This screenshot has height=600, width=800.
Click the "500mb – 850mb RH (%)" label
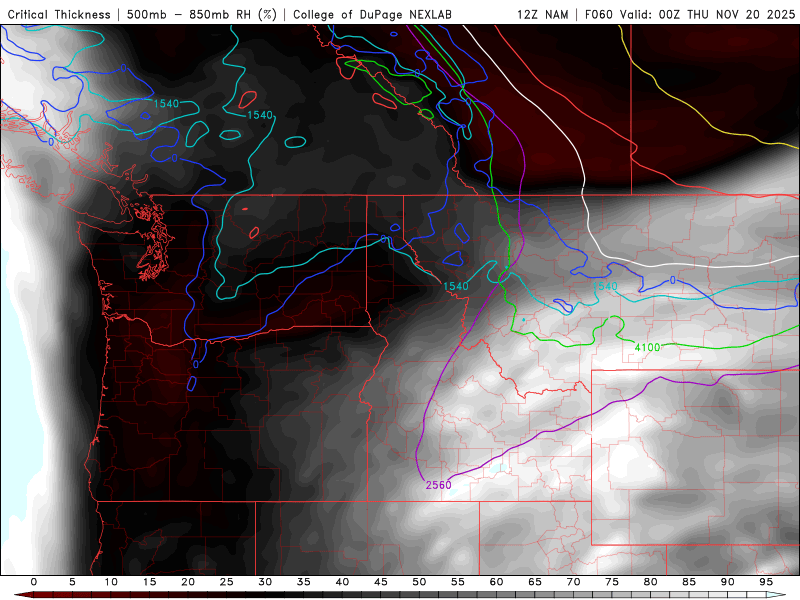point(202,15)
